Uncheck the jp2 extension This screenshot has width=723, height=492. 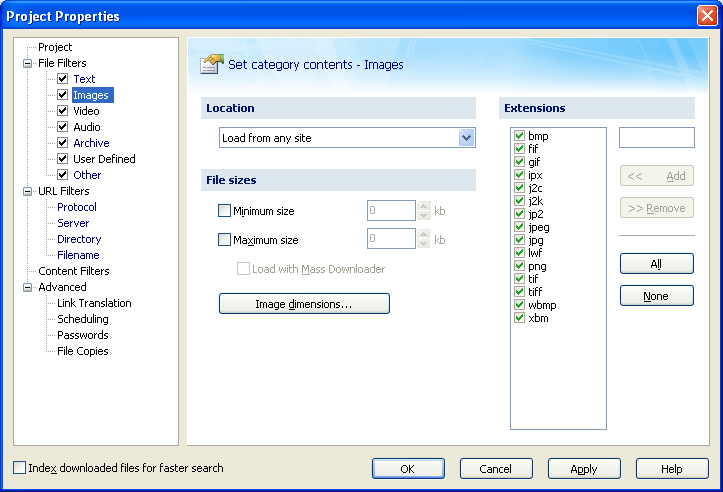[519, 214]
